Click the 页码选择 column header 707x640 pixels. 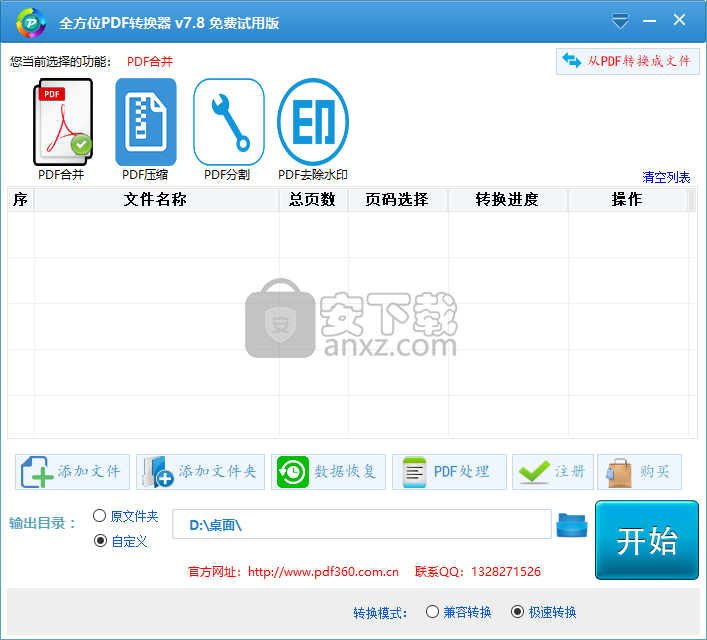coord(398,199)
